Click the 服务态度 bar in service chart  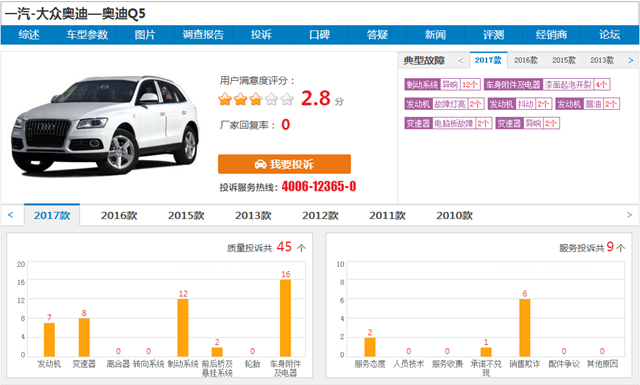370,347
